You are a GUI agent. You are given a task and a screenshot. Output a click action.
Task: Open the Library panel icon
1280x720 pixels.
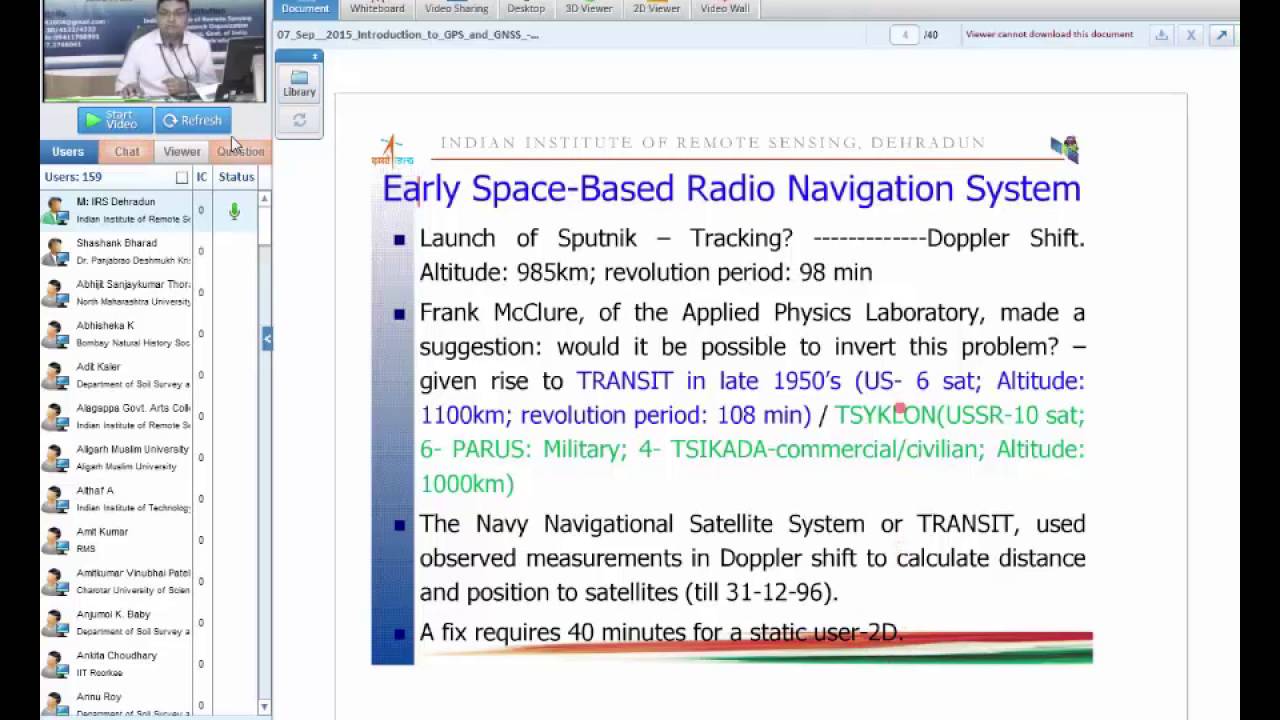click(299, 83)
